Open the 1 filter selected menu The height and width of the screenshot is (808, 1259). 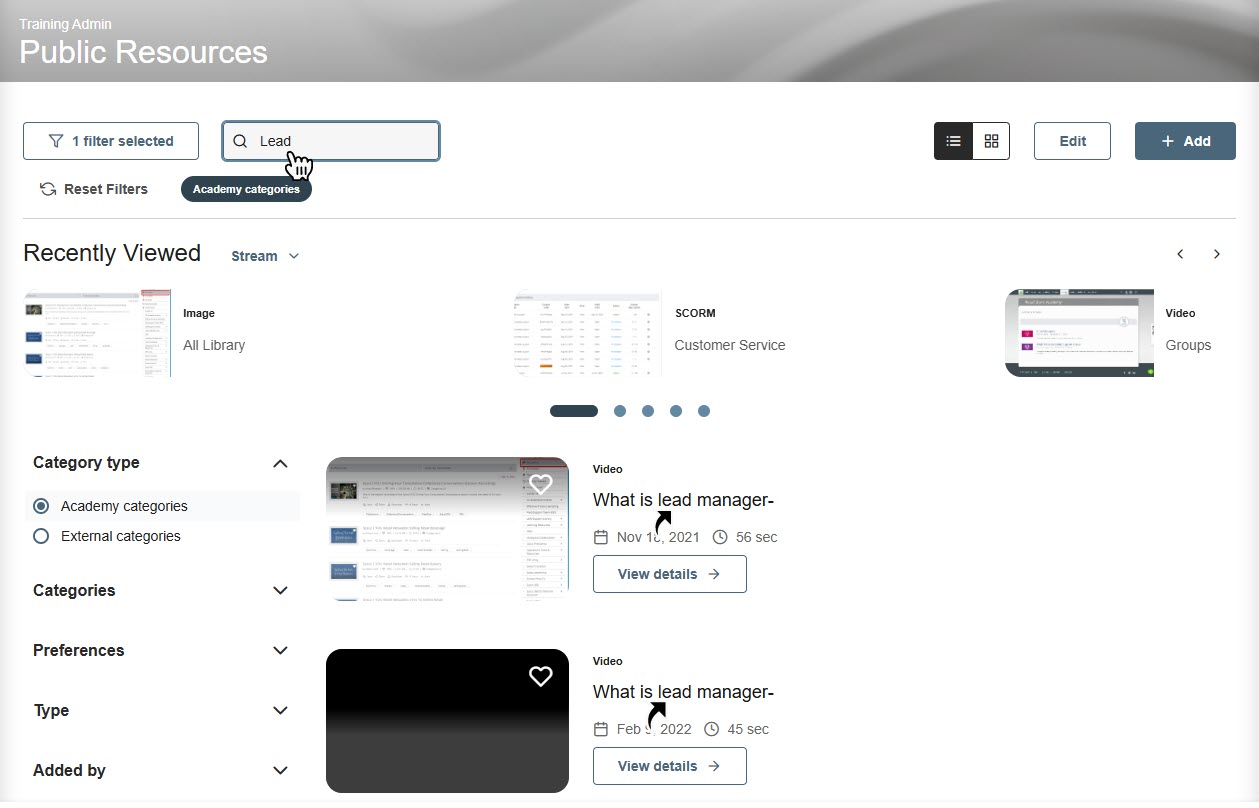click(x=111, y=141)
